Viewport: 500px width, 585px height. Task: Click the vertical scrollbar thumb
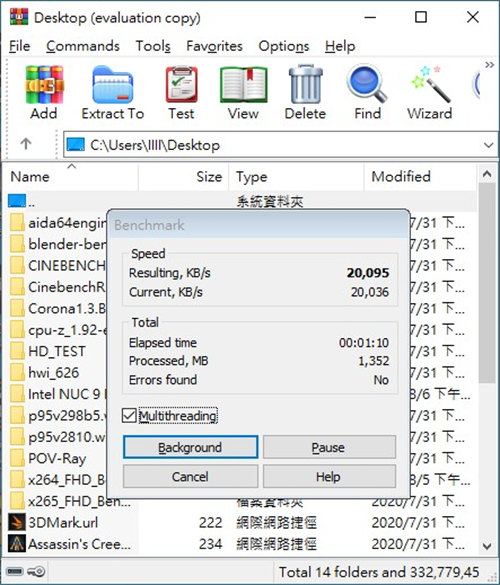pyautogui.click(x=487, y=283)
